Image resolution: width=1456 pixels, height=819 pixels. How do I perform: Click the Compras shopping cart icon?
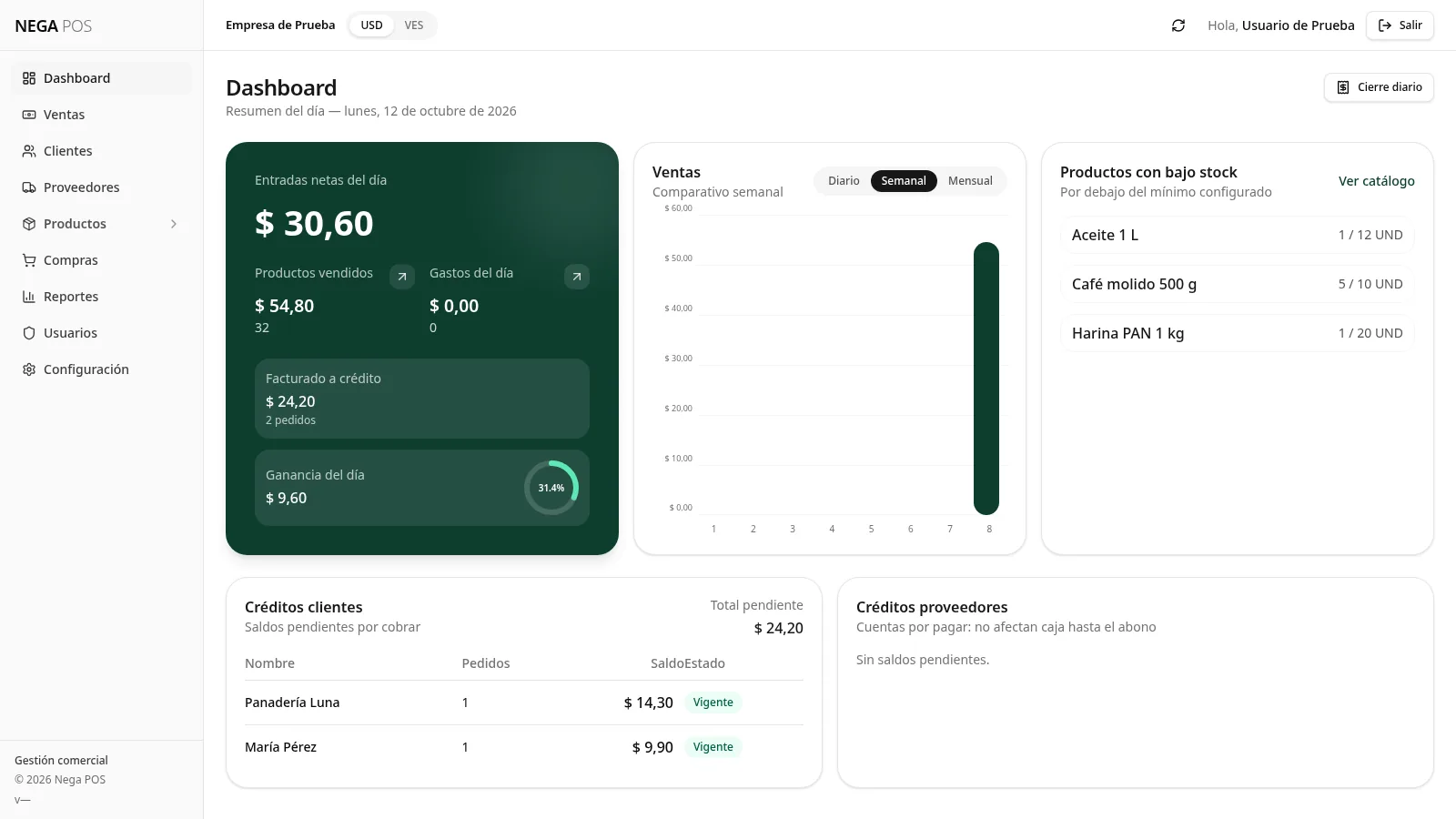pos(29,260)
